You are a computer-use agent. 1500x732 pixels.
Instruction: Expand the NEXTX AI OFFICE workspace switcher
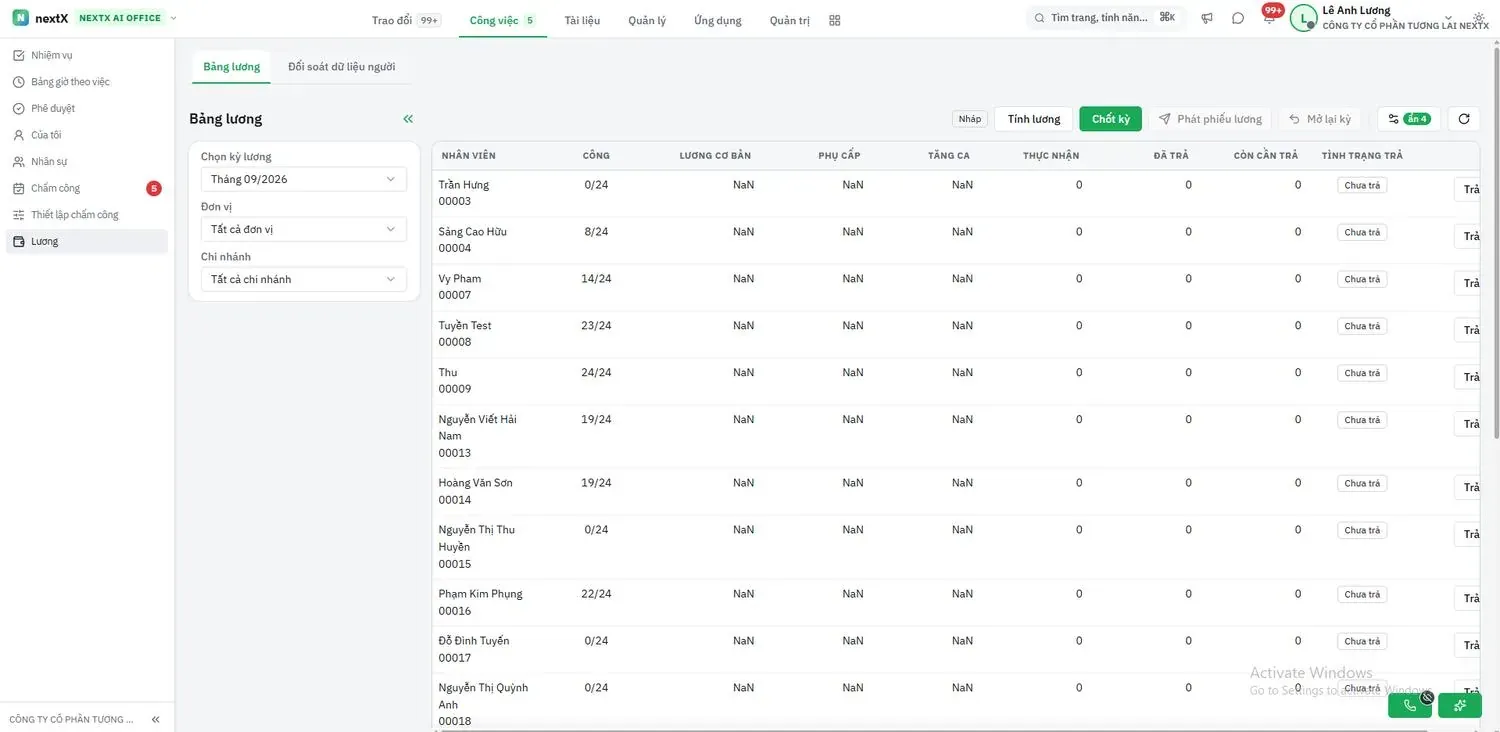click(174, 18)
